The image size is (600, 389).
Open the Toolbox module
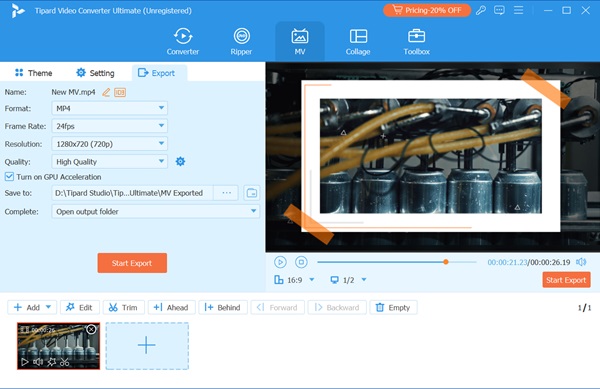pos(416,42)
